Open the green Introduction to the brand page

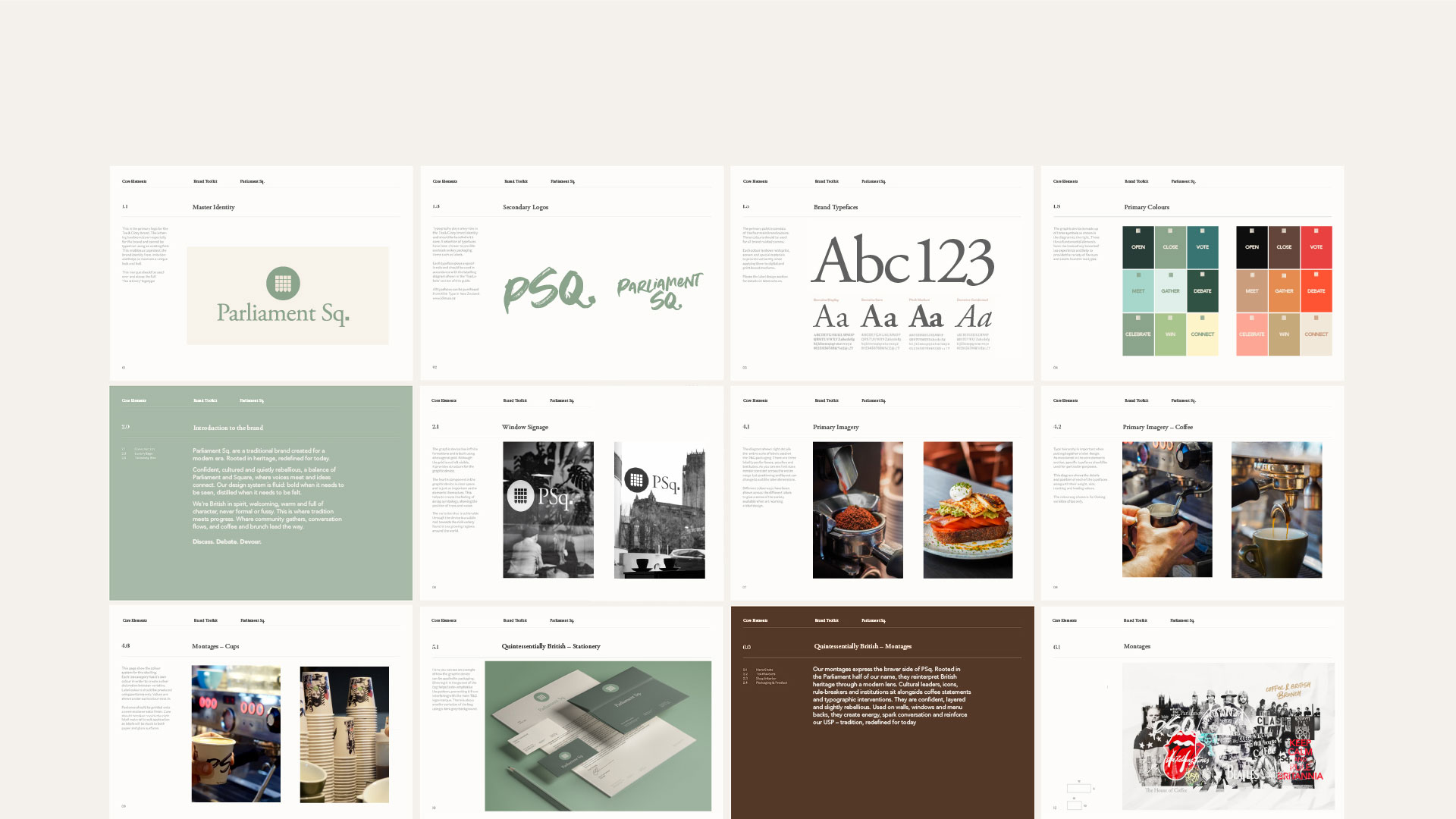(x=261, y=493)
